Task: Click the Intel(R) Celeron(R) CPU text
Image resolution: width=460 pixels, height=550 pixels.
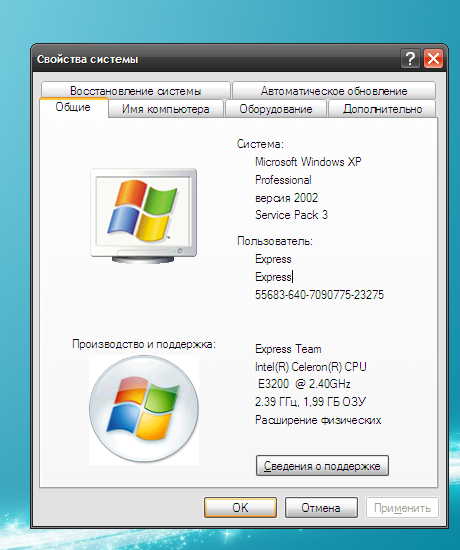Action: click(x=311, y=367)
